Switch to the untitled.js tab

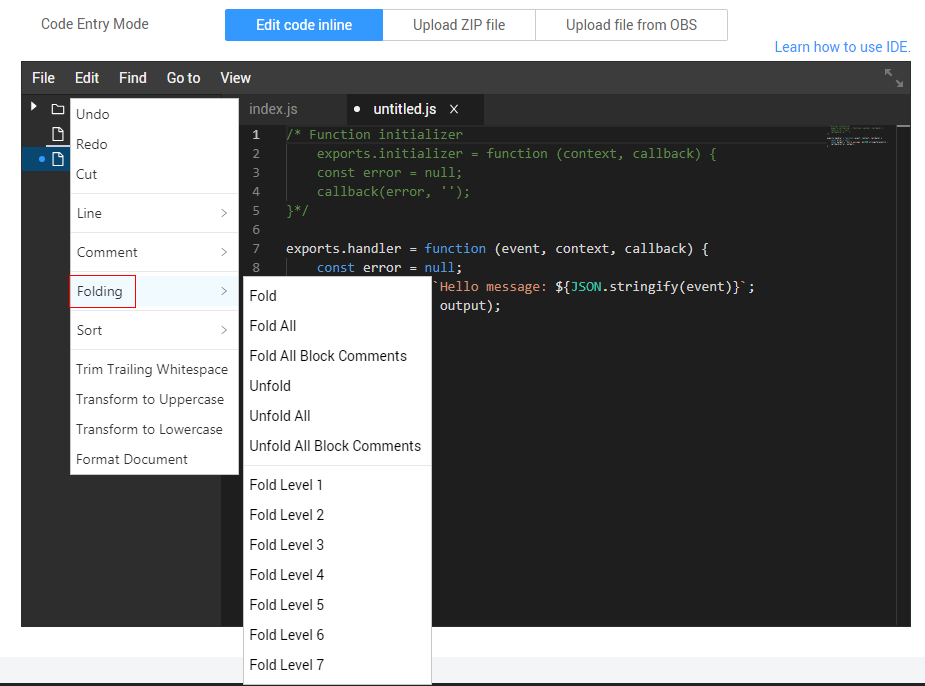coord(405,109)
